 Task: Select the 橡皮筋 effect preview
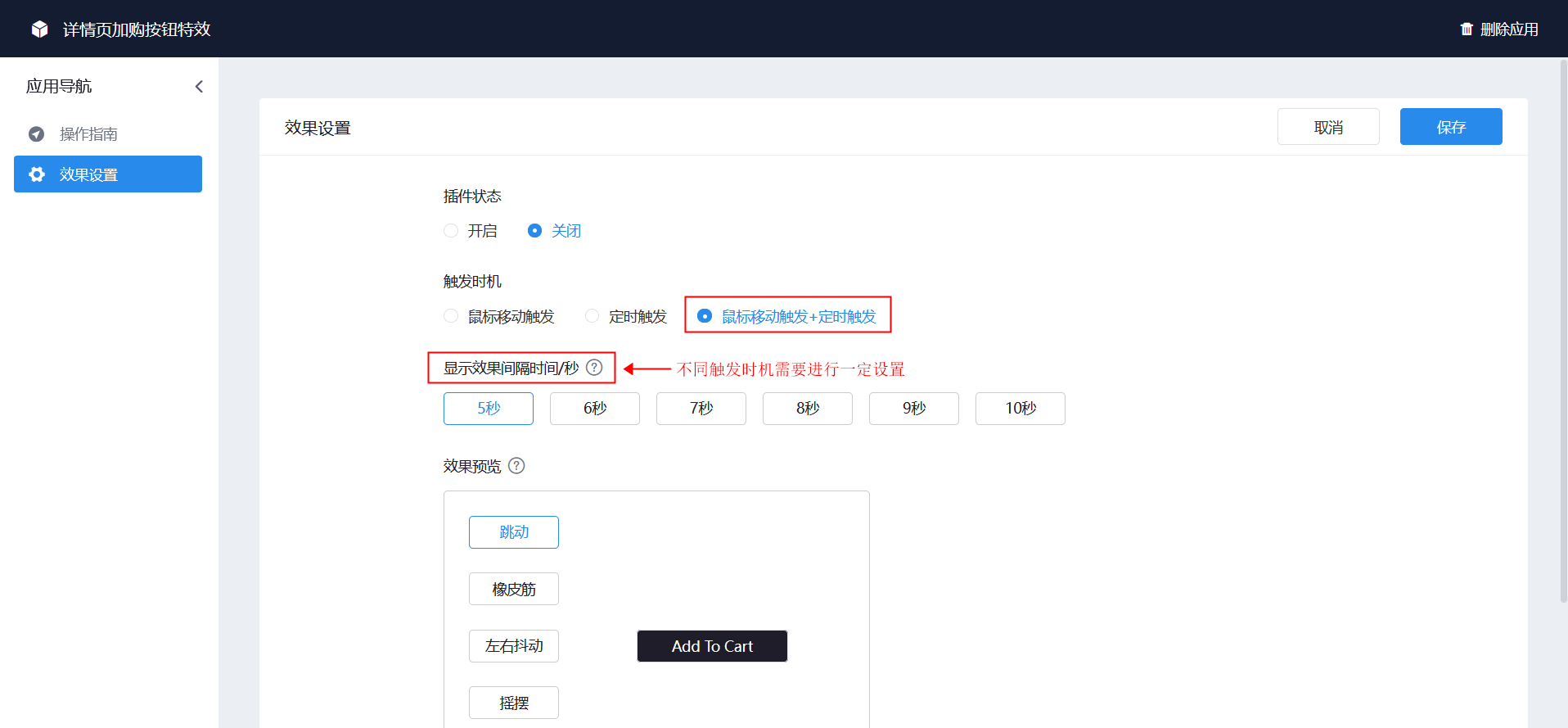[514, 589]
